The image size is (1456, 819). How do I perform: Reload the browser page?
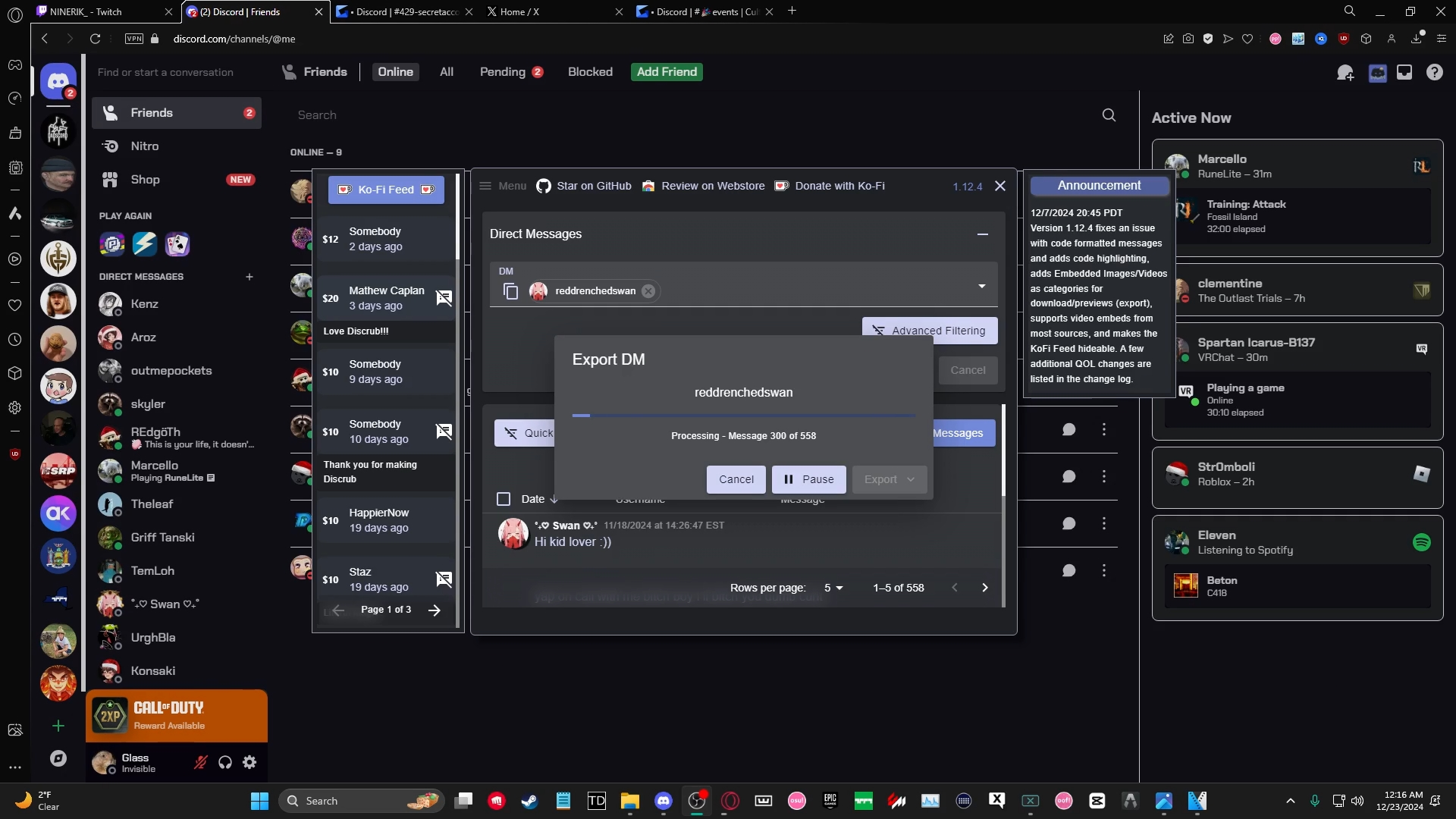tap(95, 39)
